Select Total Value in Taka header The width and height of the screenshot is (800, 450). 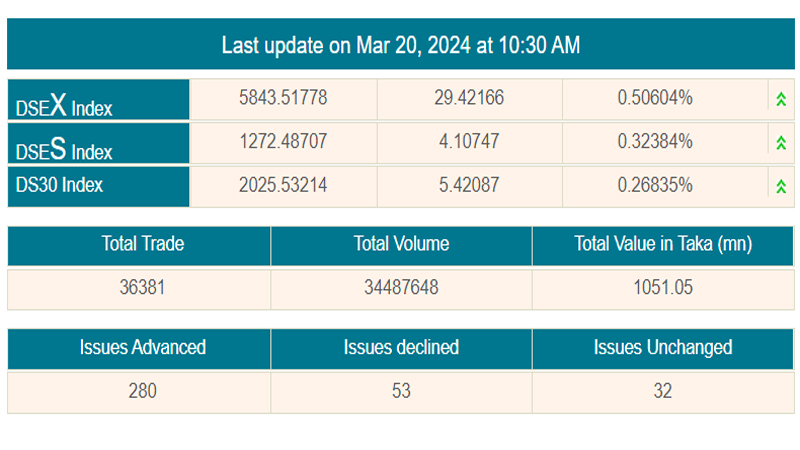click(663, 244)
